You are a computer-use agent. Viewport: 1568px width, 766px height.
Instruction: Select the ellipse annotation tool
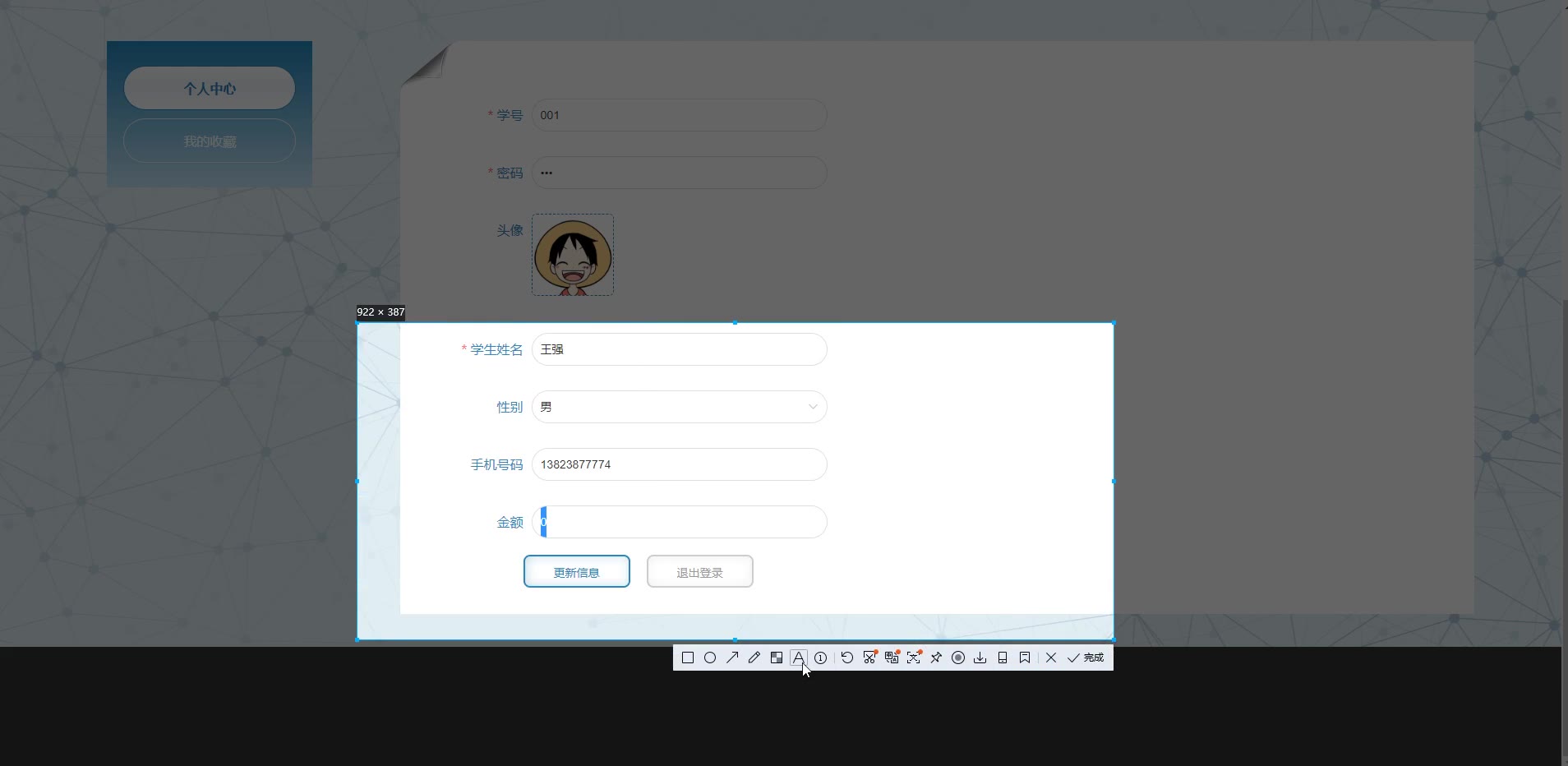(x=710, y=658)
